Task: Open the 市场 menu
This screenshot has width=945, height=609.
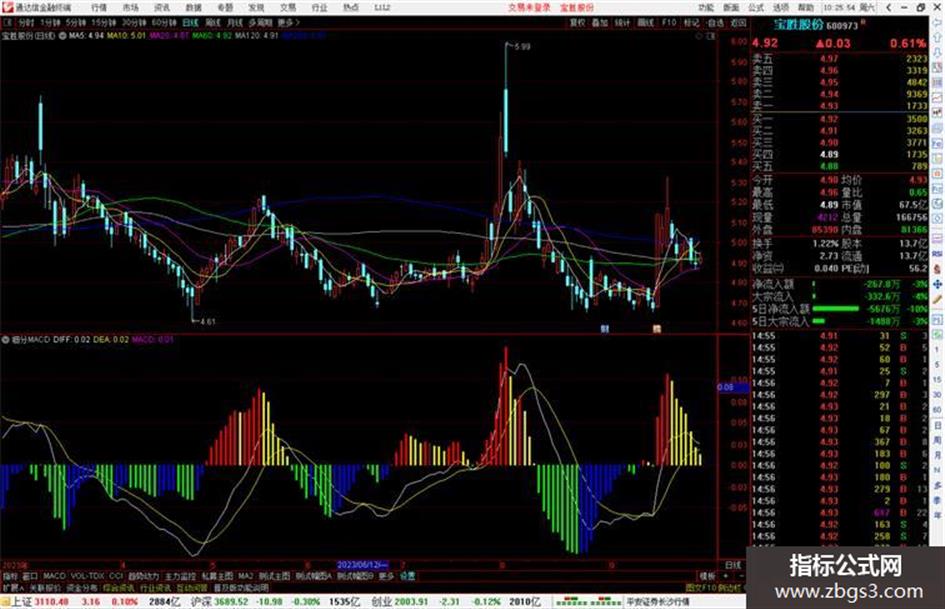Action: click(x=130, y=8)
